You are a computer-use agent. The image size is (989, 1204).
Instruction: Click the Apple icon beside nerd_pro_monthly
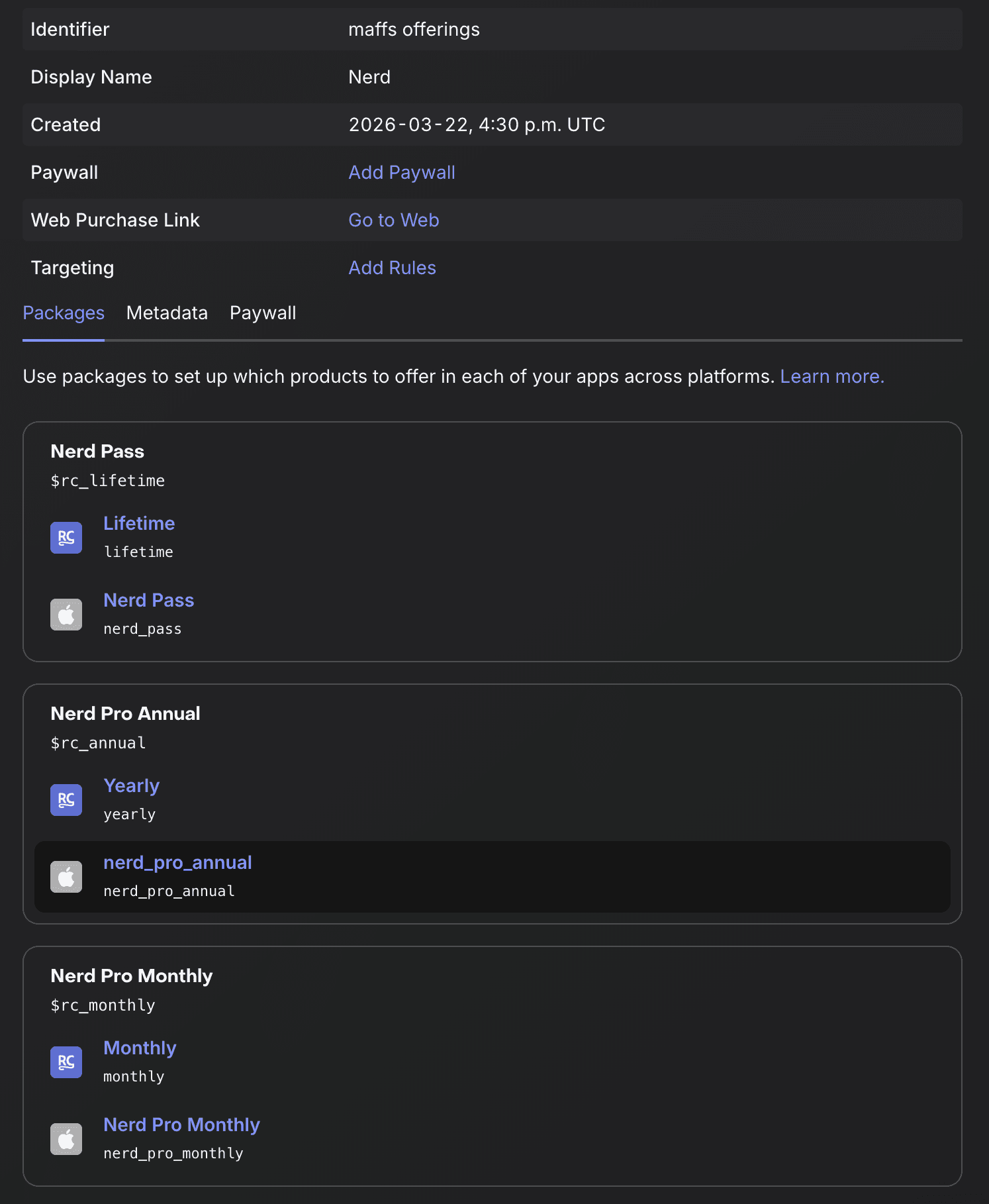[66, 1138]
